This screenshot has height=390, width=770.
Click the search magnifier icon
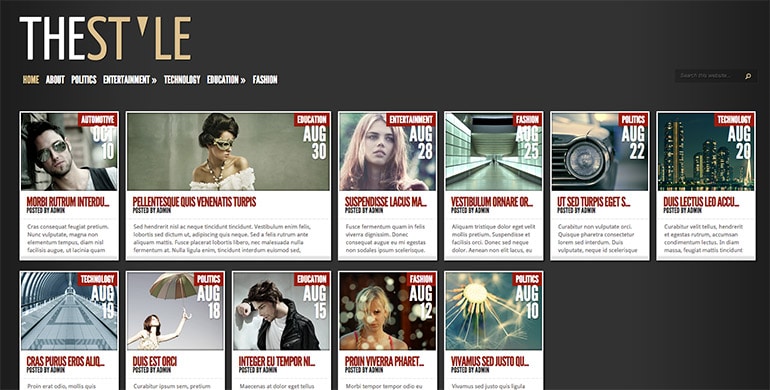click(748, 76)
